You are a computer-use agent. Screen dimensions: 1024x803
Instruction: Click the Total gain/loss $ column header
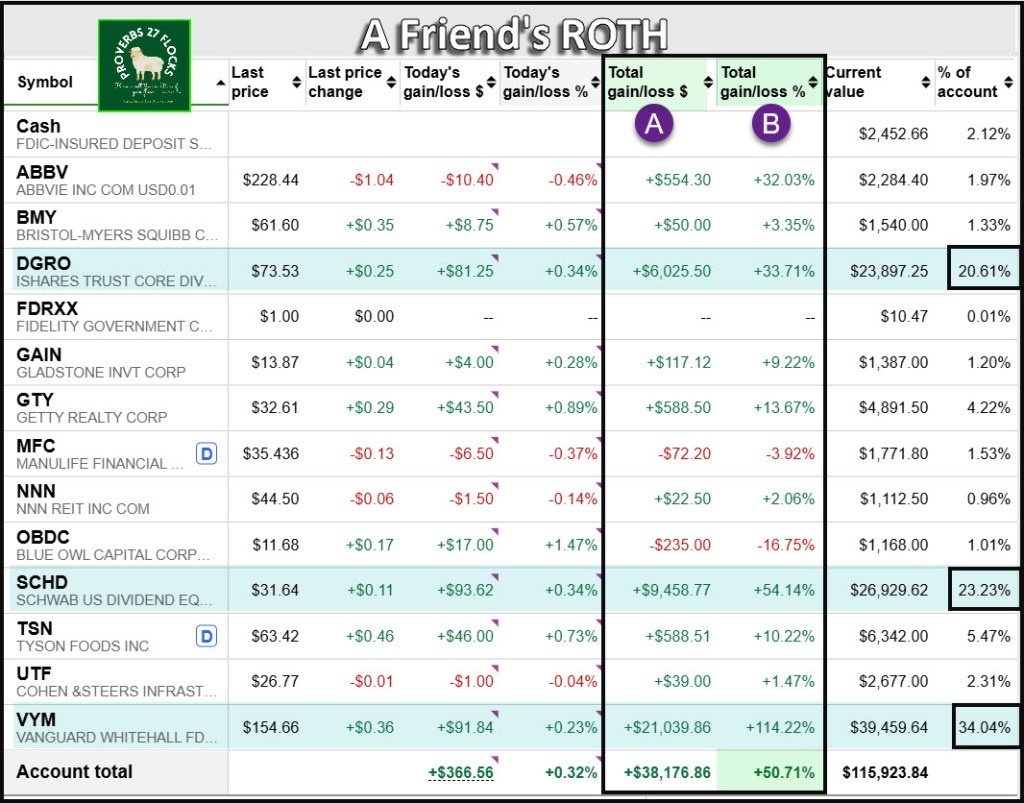[647, 82]
